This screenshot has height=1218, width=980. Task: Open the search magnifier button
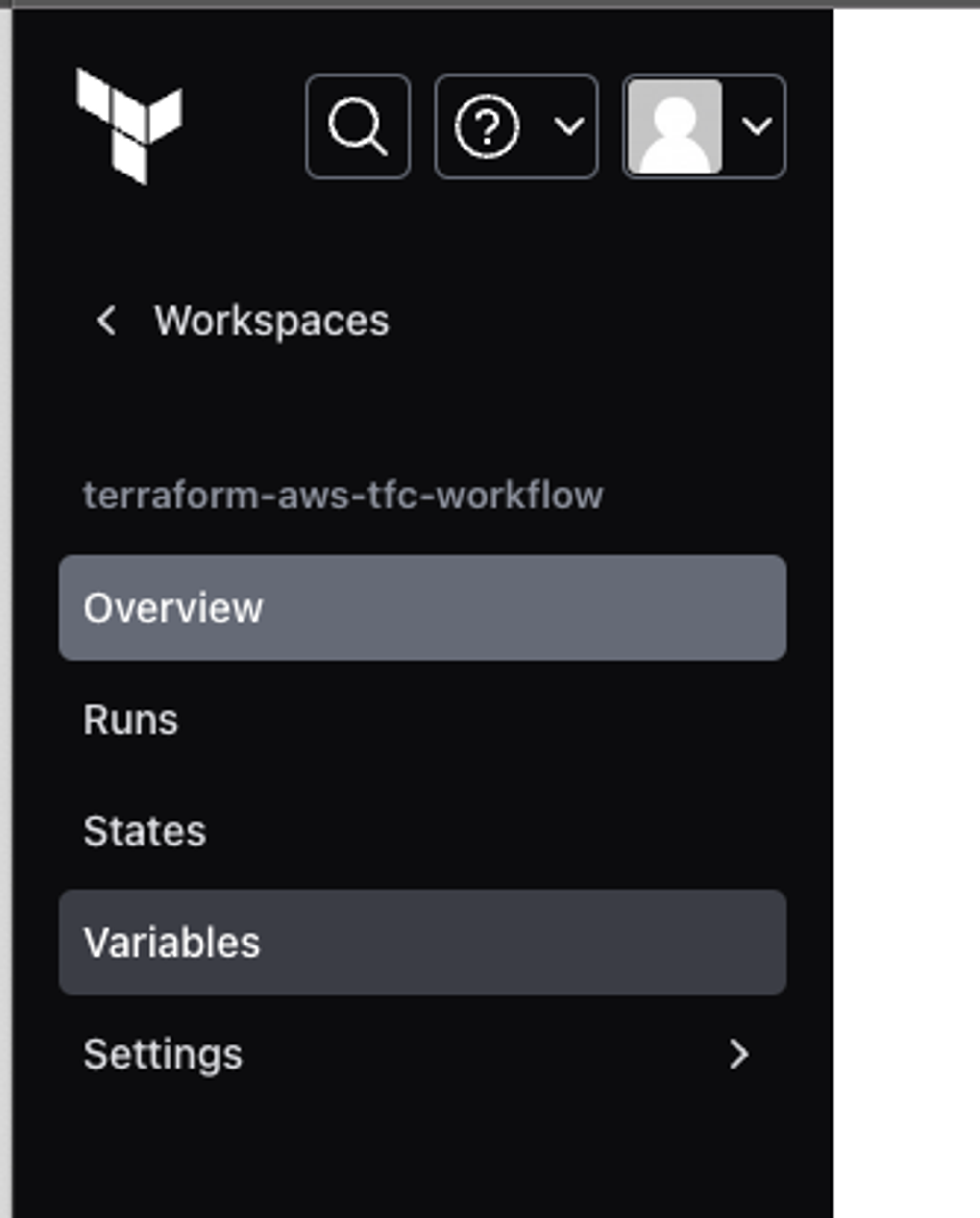click(x=358, y=126)
